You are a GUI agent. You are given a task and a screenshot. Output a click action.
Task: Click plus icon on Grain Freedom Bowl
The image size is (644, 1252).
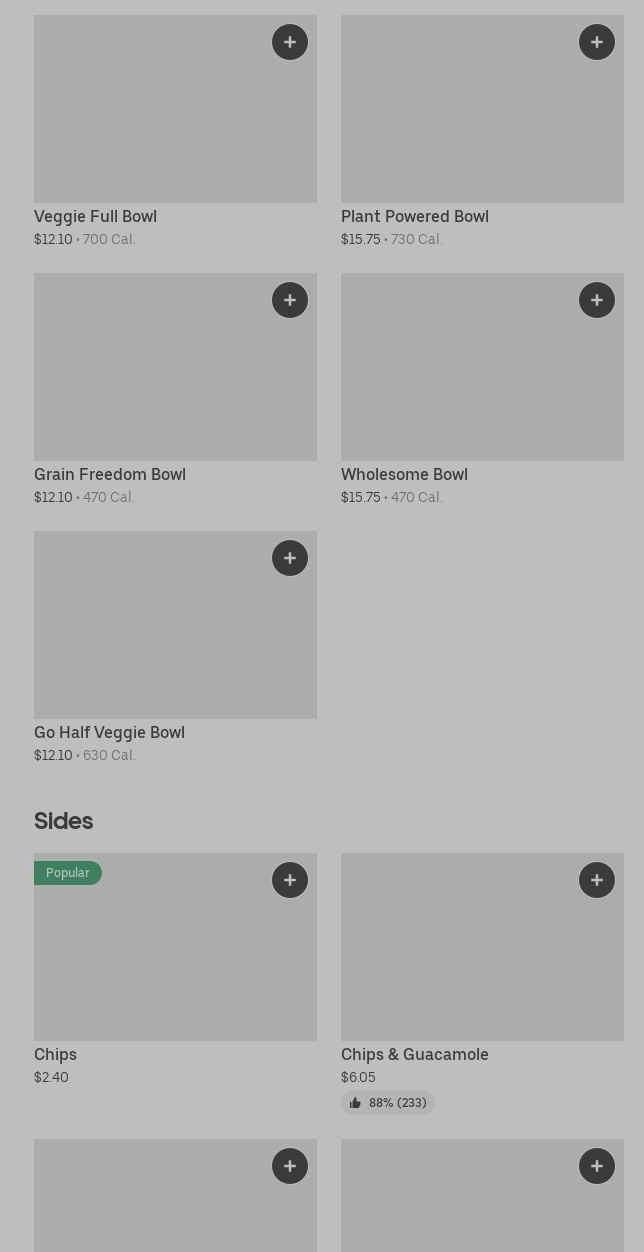[290, 300]
